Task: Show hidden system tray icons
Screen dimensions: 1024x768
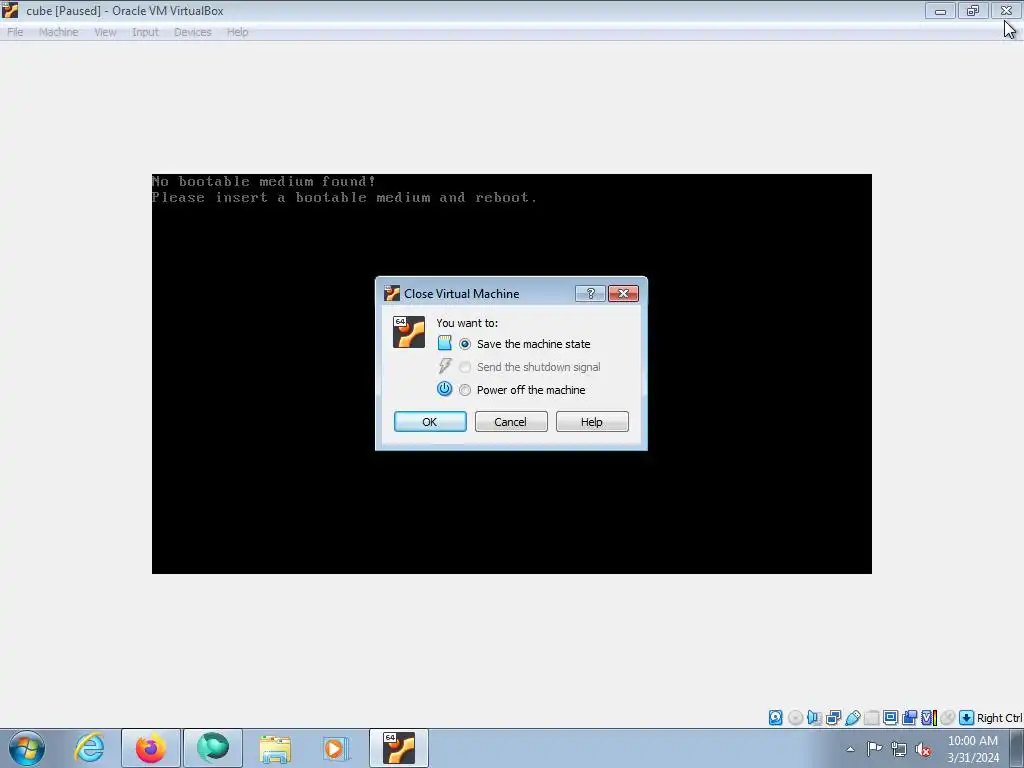Action: (850, 749)
